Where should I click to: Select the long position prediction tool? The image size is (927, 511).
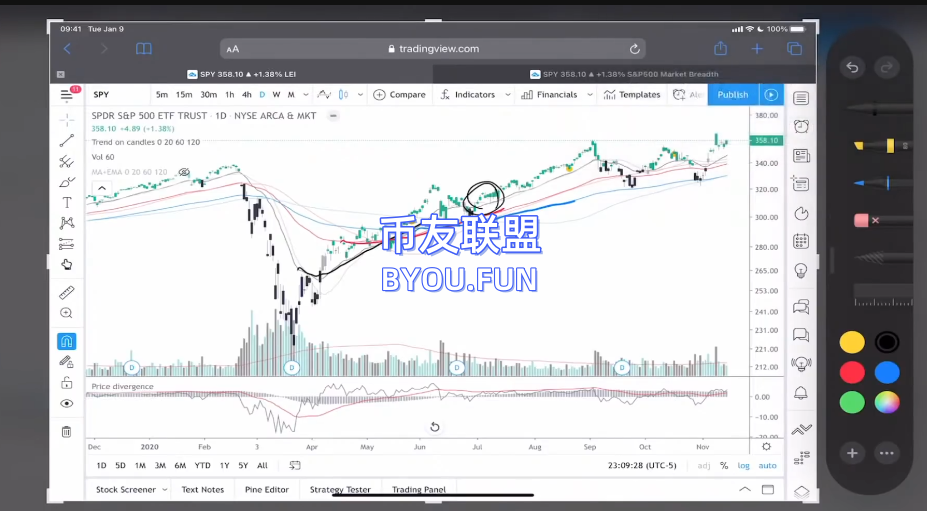(x=67, y=244)
